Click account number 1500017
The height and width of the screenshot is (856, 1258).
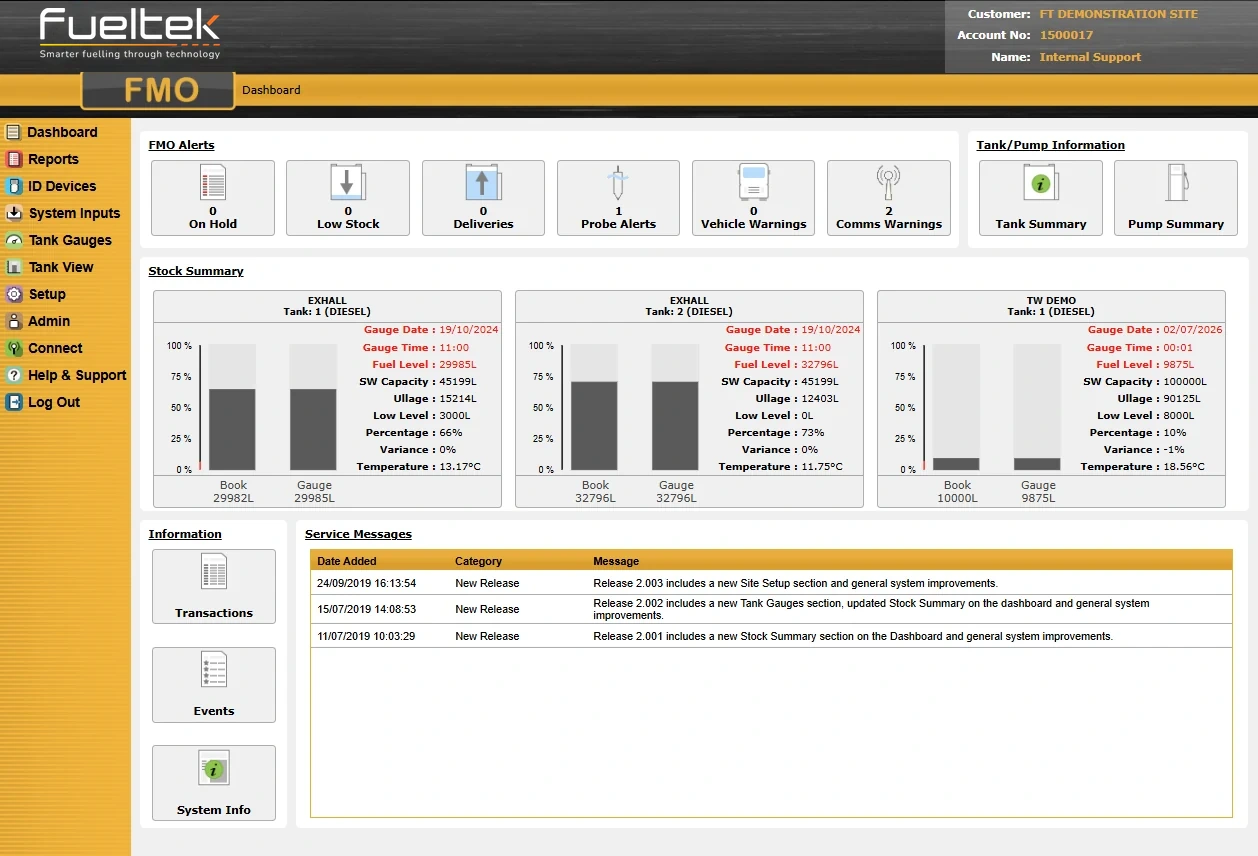pos(1065,35)
